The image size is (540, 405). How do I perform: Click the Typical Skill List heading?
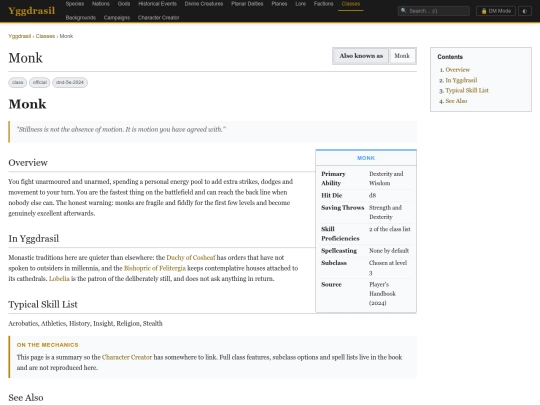43,304
